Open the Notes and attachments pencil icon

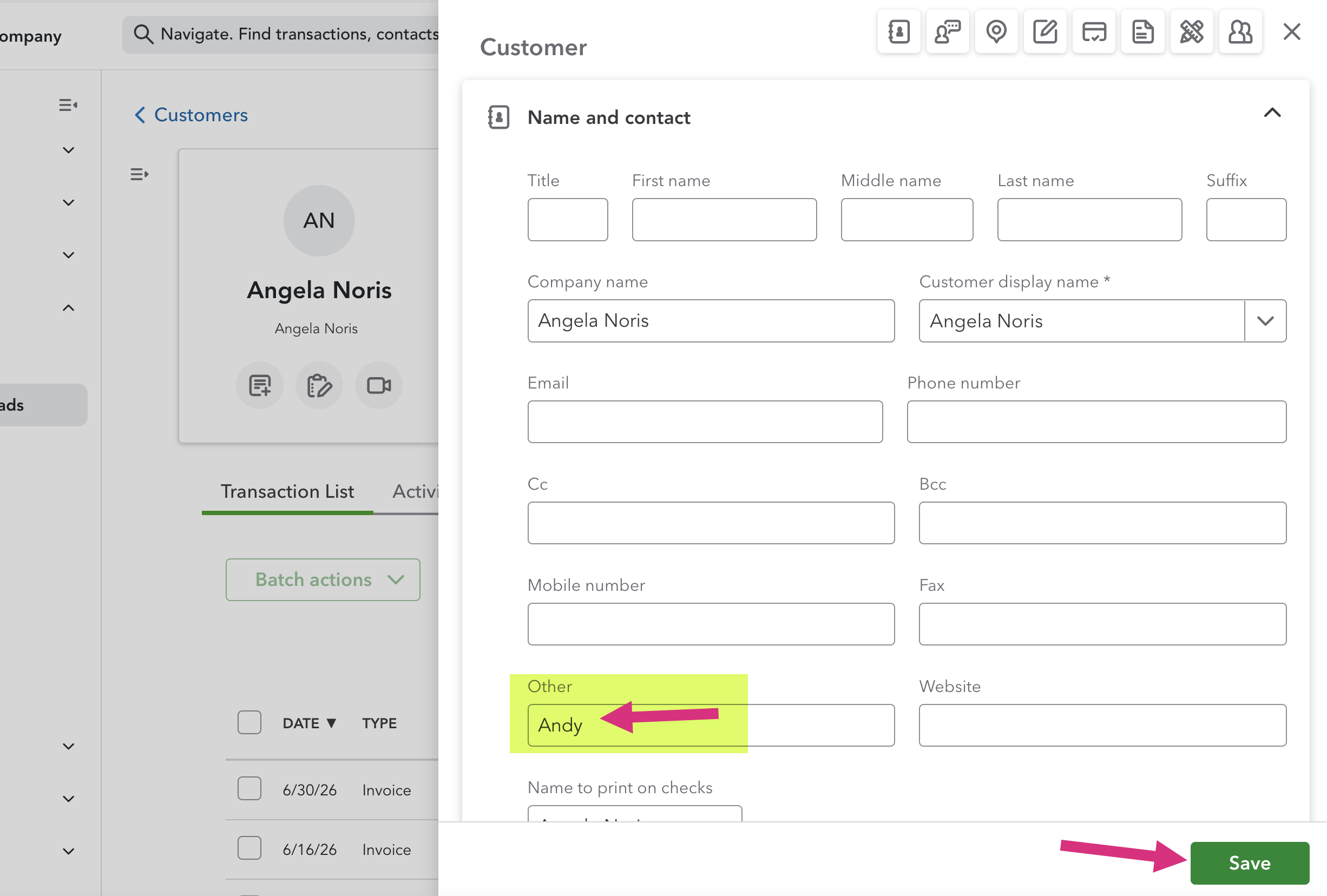click(1045, 31)
